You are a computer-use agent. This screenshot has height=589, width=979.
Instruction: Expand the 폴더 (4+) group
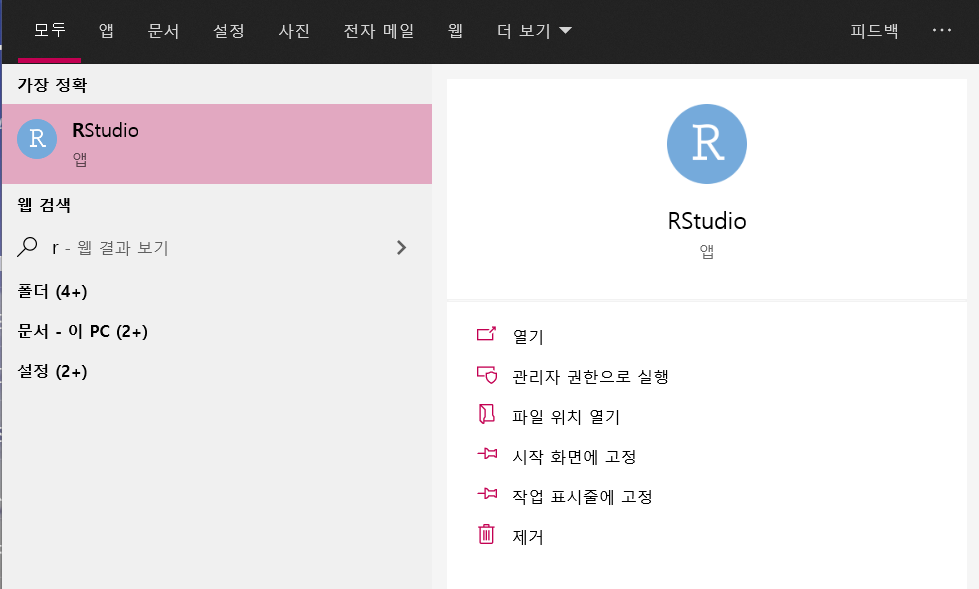pos(52,292)
